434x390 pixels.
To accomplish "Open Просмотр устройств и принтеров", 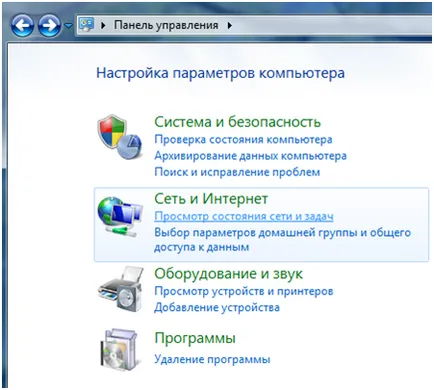I will click(244, 291).
